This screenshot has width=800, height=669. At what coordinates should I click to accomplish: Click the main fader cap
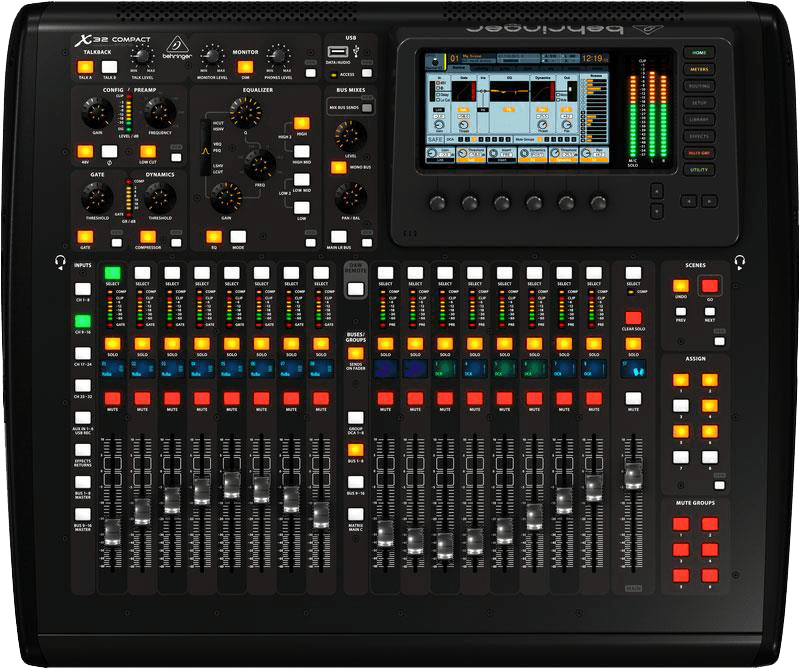633,475
